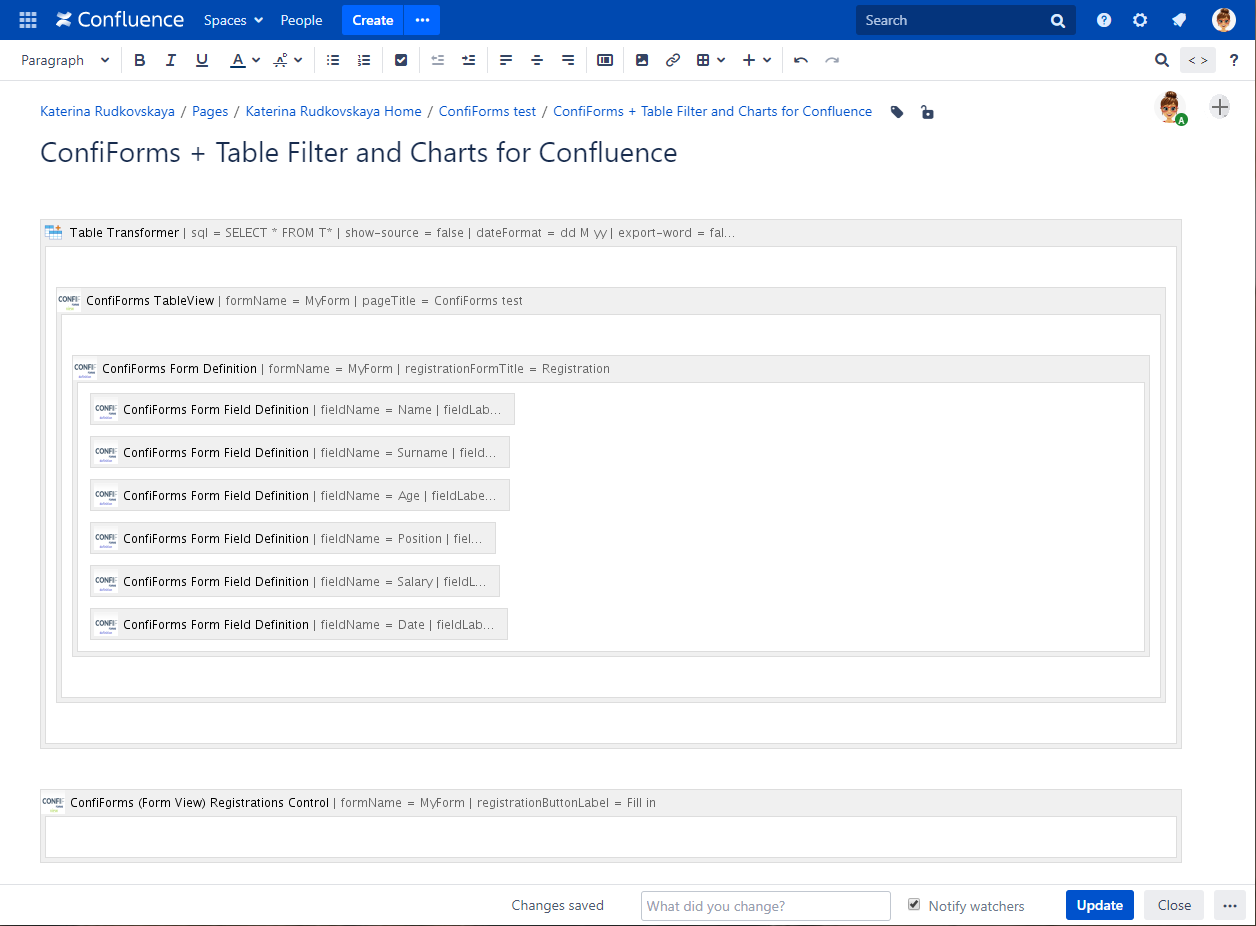Open the page layout tool
The height and width of the screenshot is (926, 1256).
(x=604, y=60)
